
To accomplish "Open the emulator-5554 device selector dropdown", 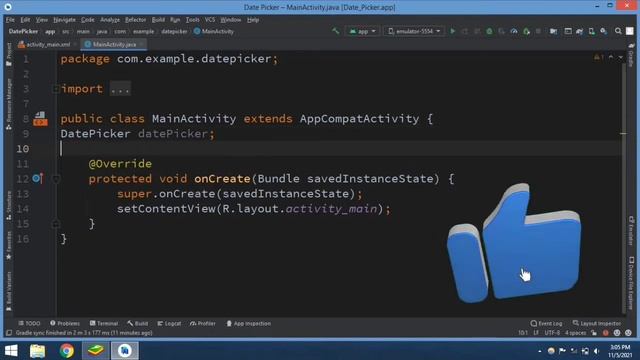I will pos(414,31).
